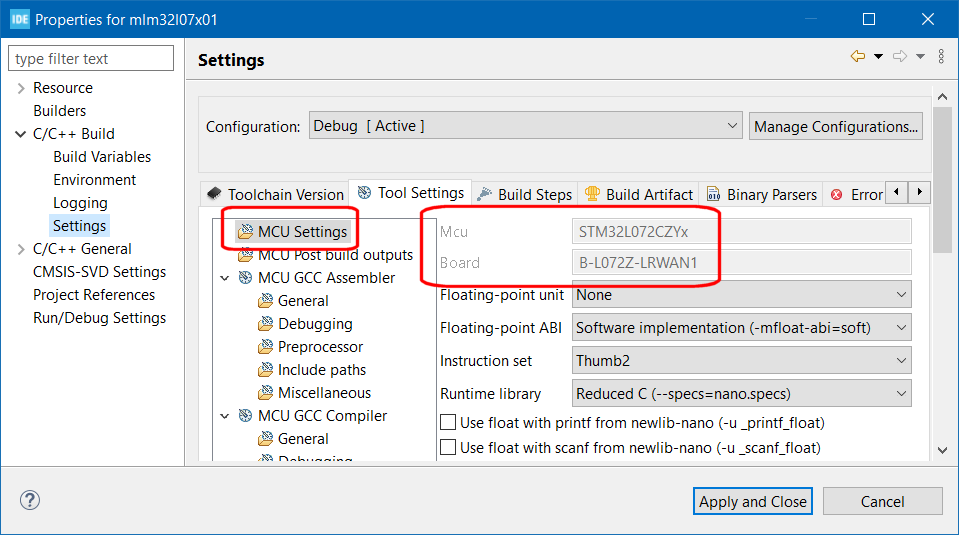Image resolution: width=959 pixels, height=535 pixels.
Task: Click the IDE icon in the title bar
Action: (x=20, y=20)
